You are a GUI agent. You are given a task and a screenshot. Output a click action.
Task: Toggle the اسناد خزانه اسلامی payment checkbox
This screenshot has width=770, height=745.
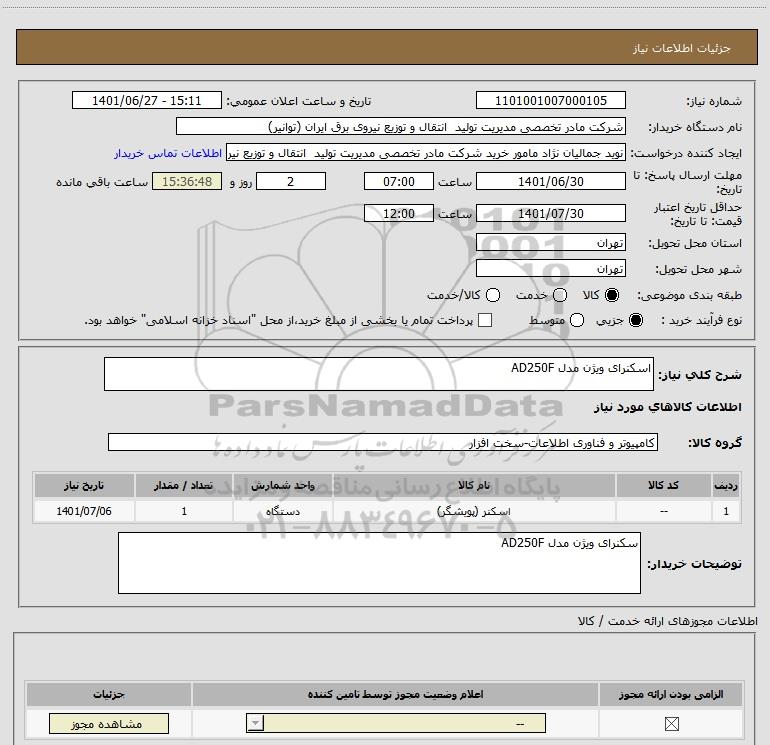point(485,320)
